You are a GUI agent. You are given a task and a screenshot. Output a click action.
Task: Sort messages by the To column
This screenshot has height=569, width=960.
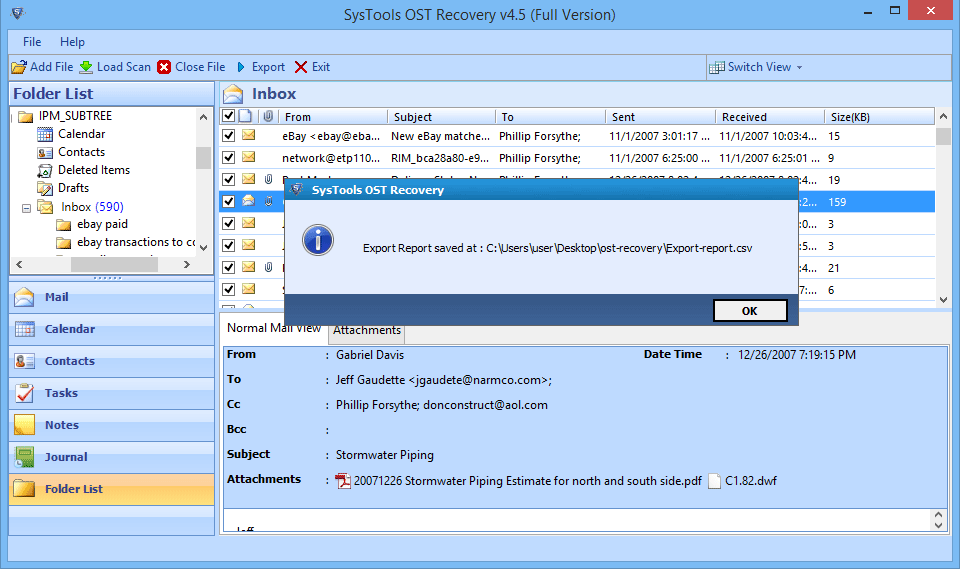[550, 116]
